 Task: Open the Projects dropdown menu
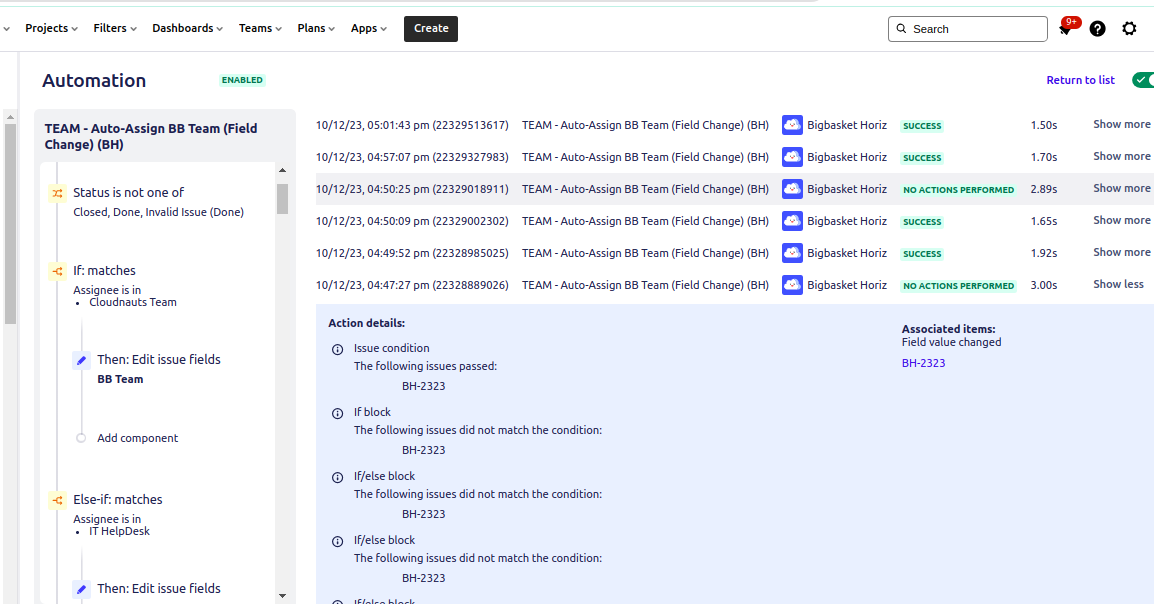point(51,28)
